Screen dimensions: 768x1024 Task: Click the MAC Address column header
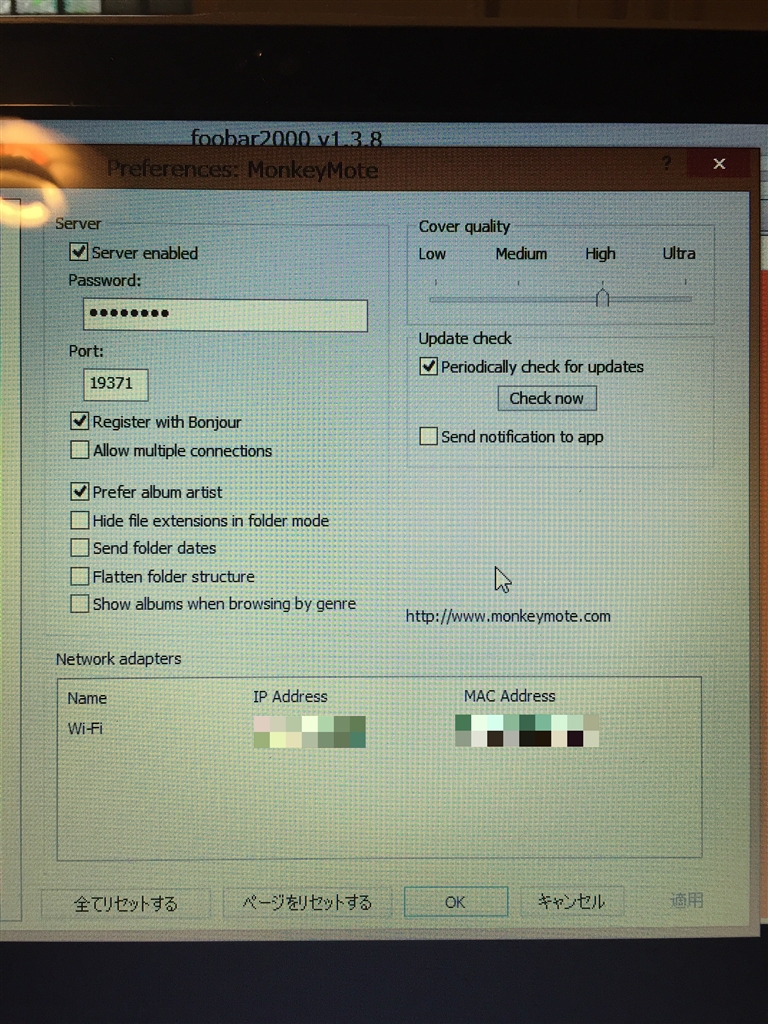(x=509, y=696)
